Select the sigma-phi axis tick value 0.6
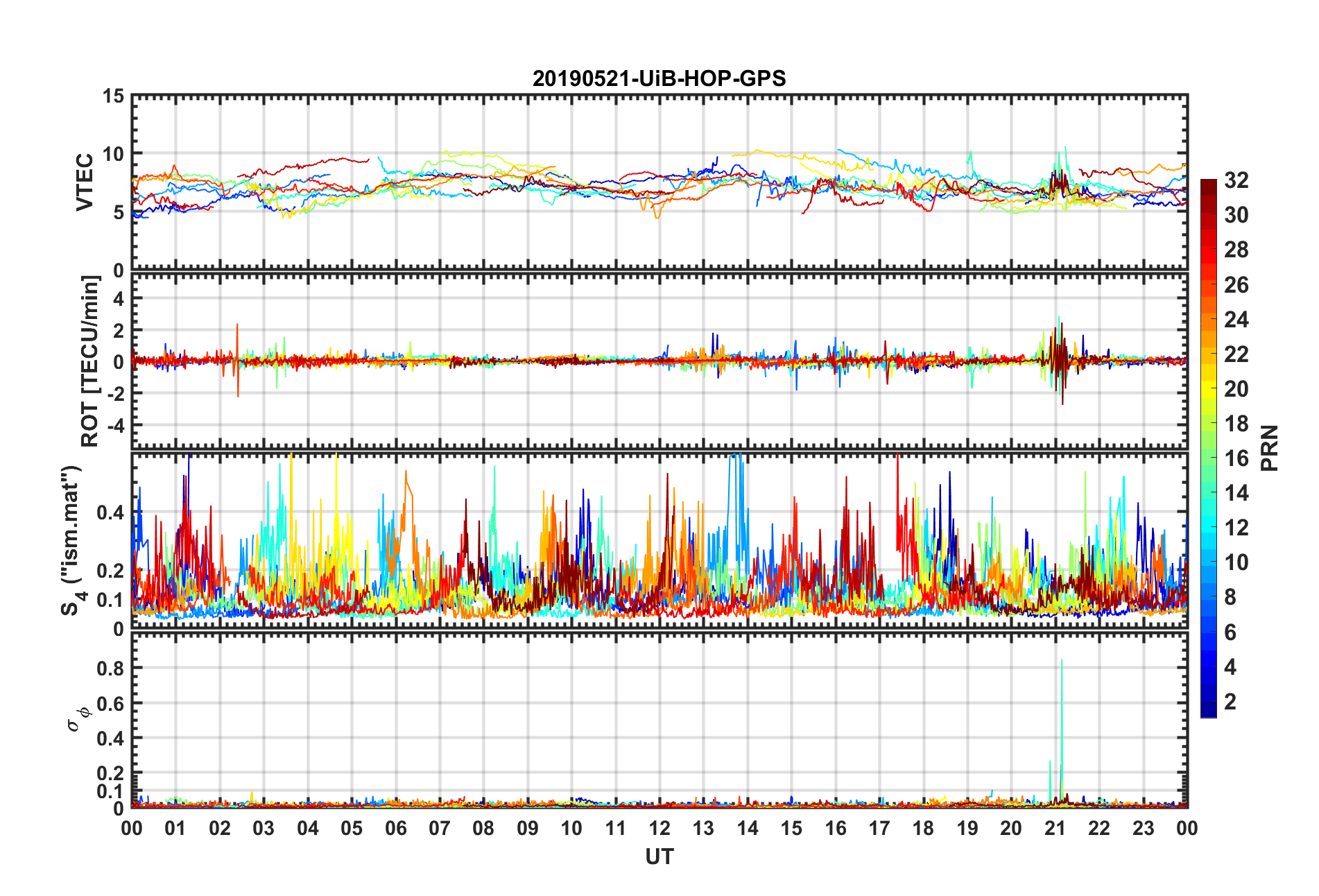 111,703
